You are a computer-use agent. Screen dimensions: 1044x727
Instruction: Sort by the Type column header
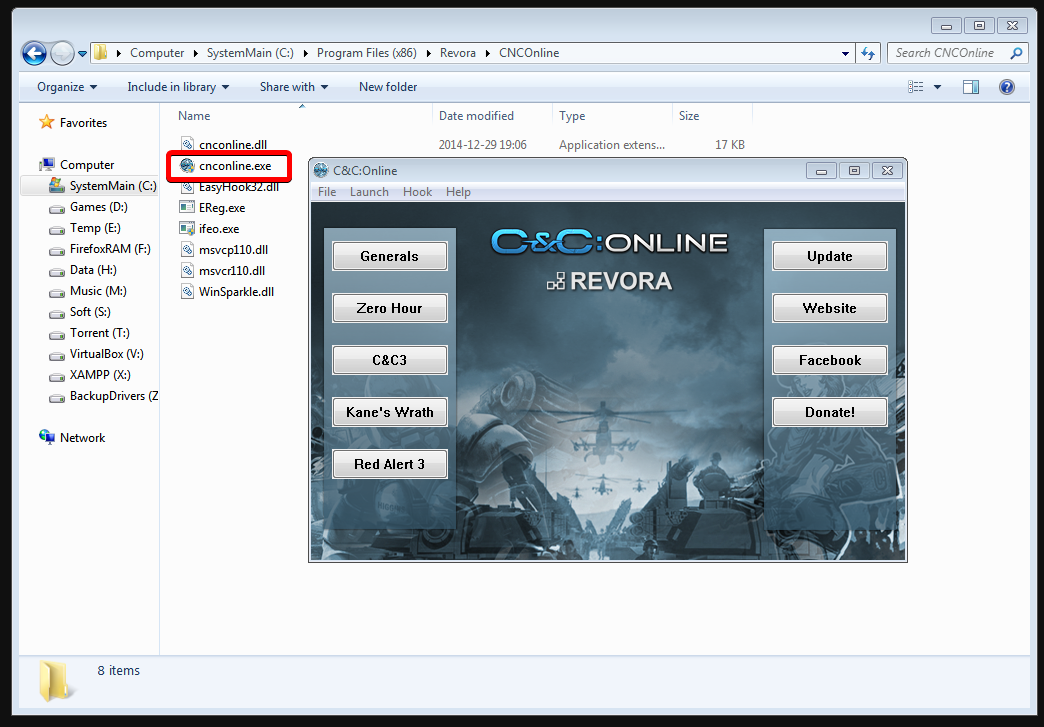tap(572, 116)
